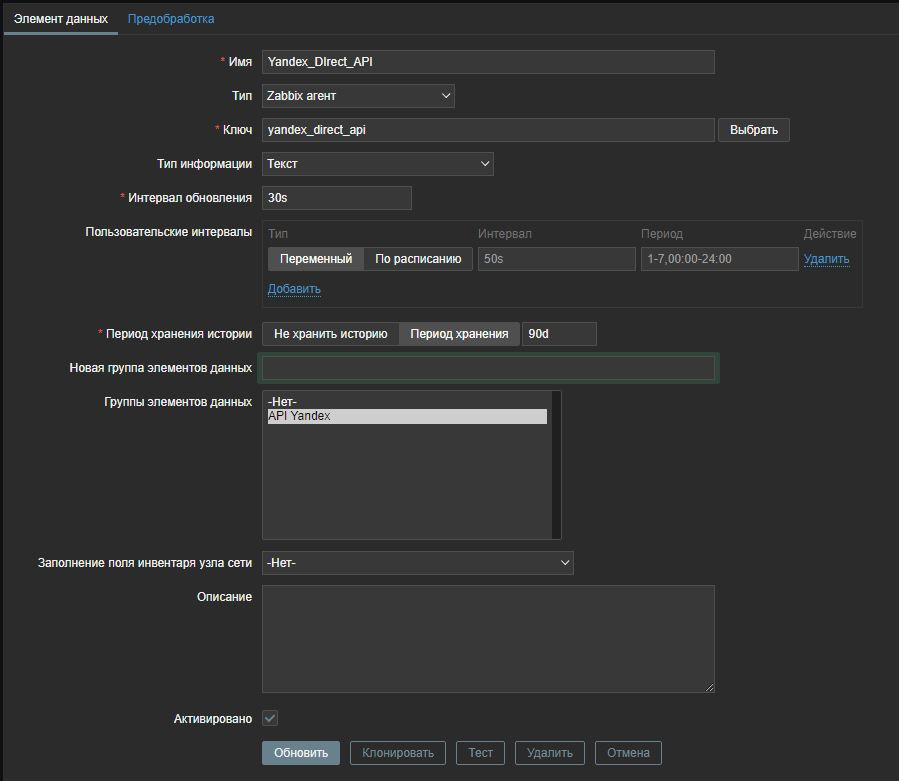This screenshot has height=781, width=899.
Task: Open the Элемент данных tab
Action: point(60,19)
